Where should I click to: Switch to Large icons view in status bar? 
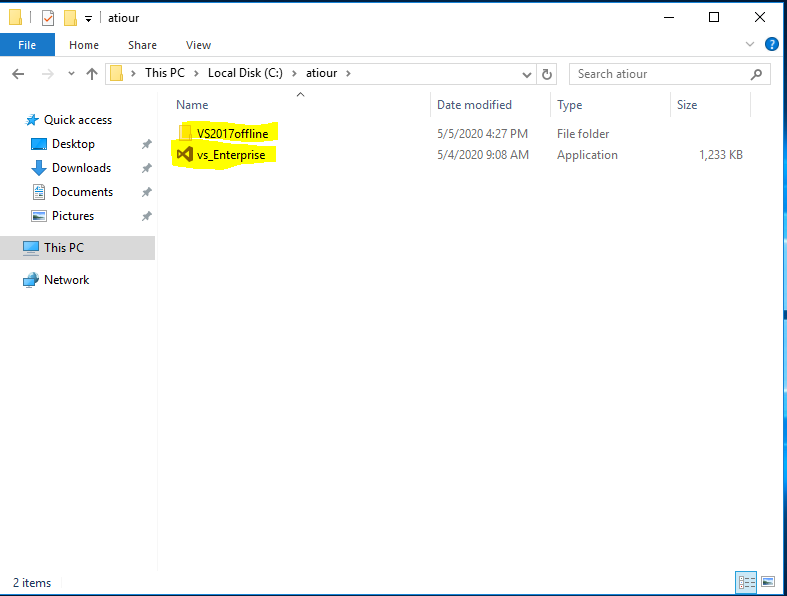pyautogui.click(x=767, y=582)
